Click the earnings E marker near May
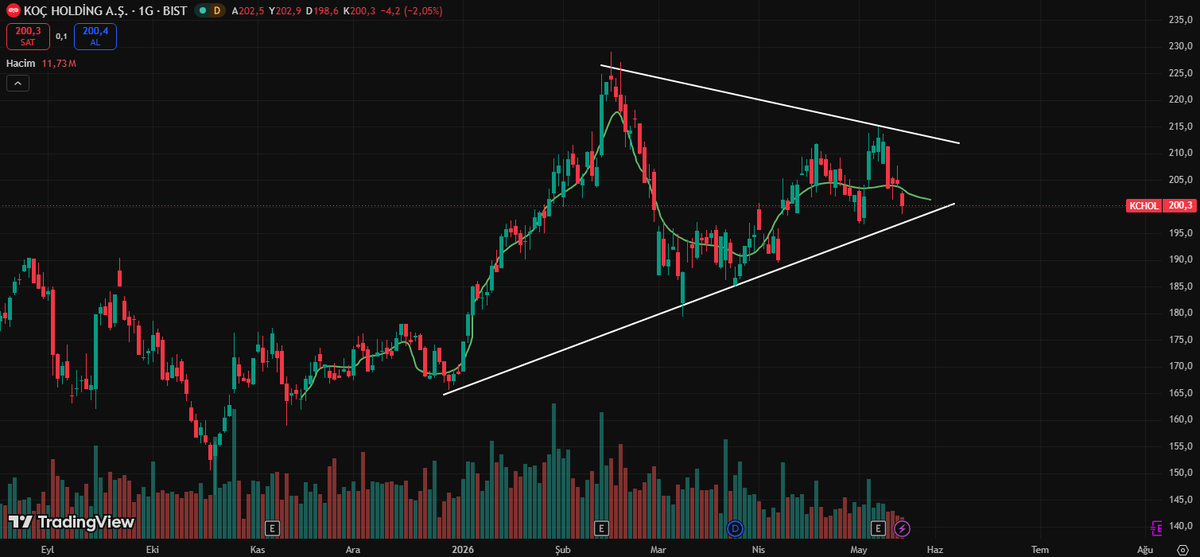 point(879,527)
